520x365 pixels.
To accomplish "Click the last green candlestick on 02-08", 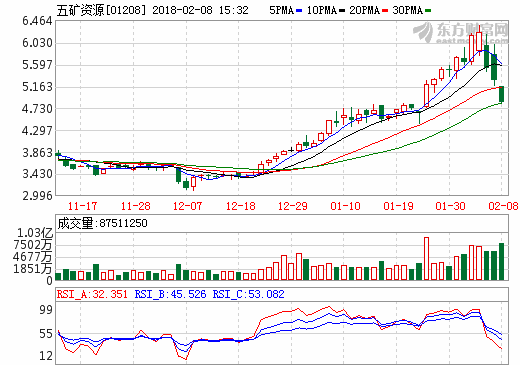I will [x=501, y=94].
